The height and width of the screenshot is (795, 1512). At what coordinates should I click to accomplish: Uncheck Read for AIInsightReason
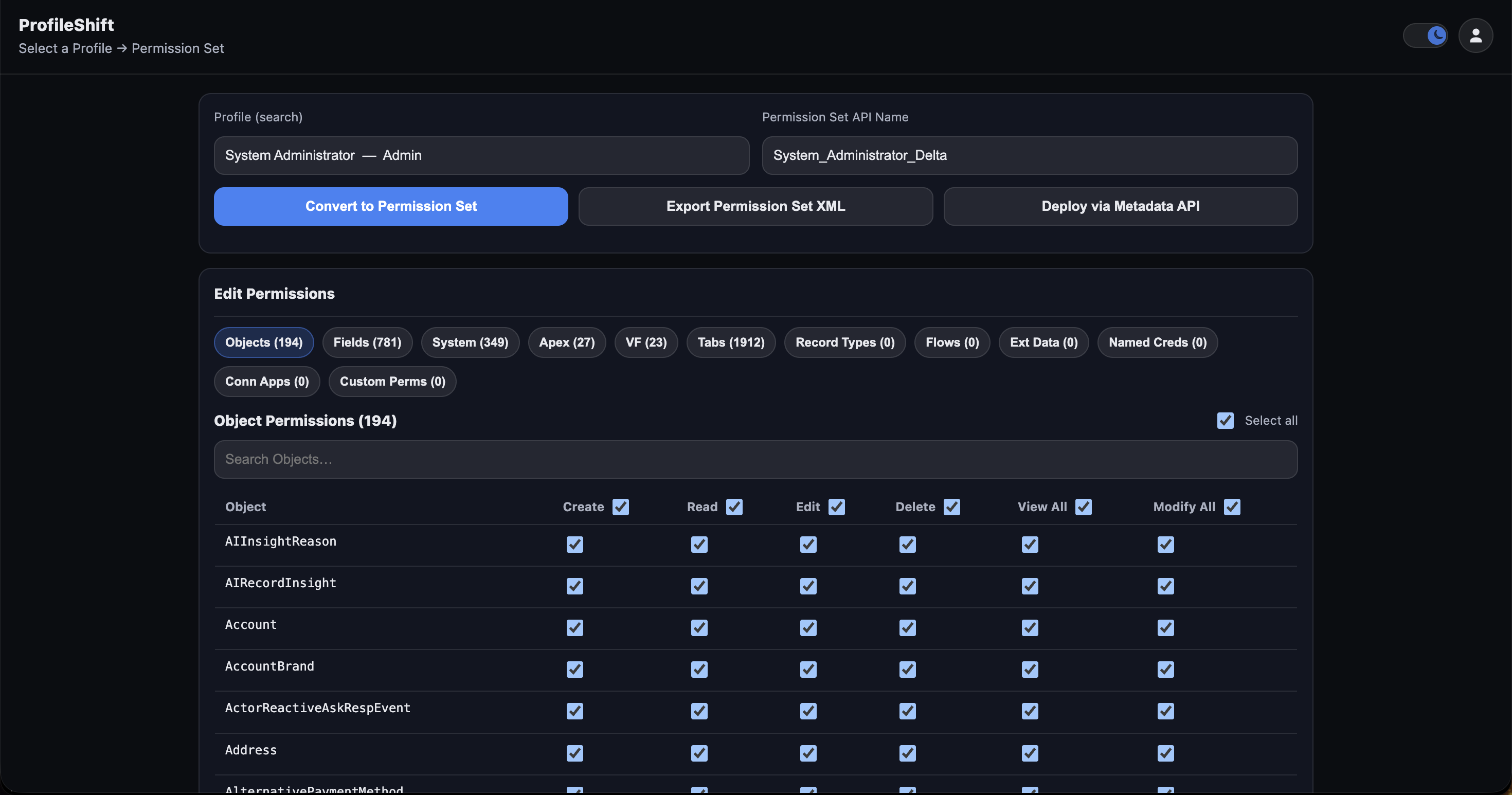point(699,545)
